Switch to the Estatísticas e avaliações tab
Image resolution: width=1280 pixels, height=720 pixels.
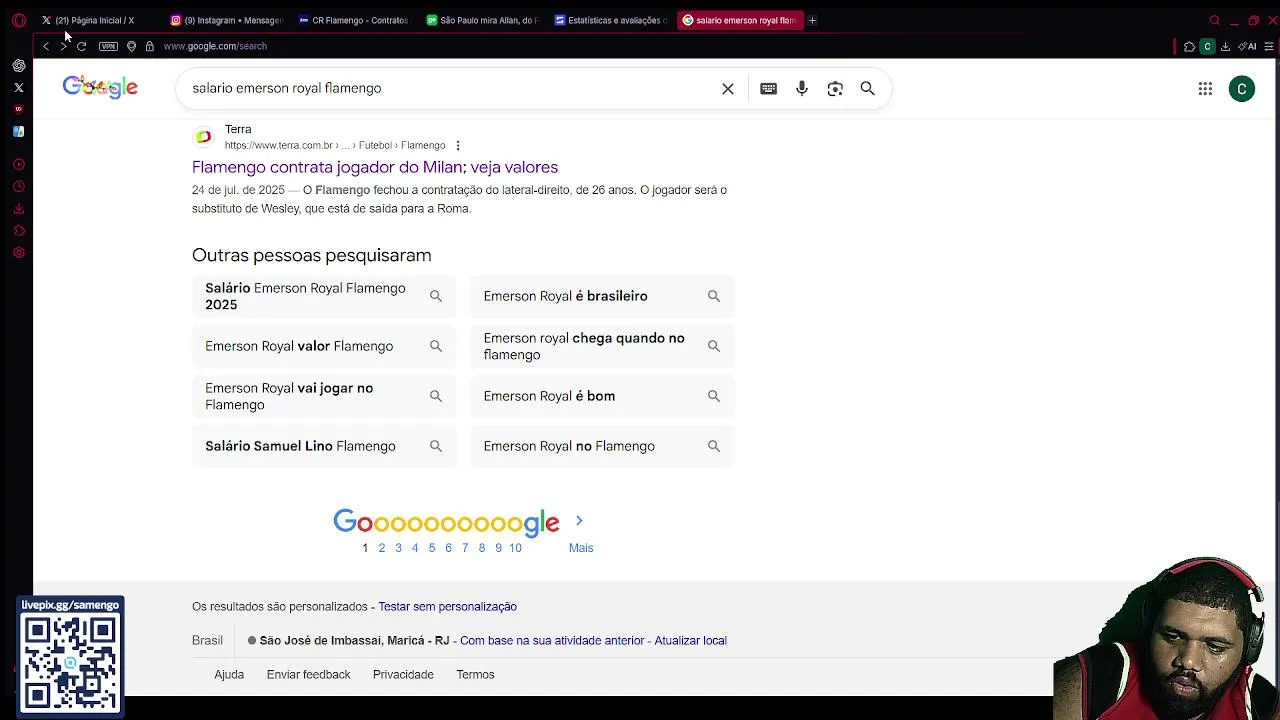[x=611, y=20]
